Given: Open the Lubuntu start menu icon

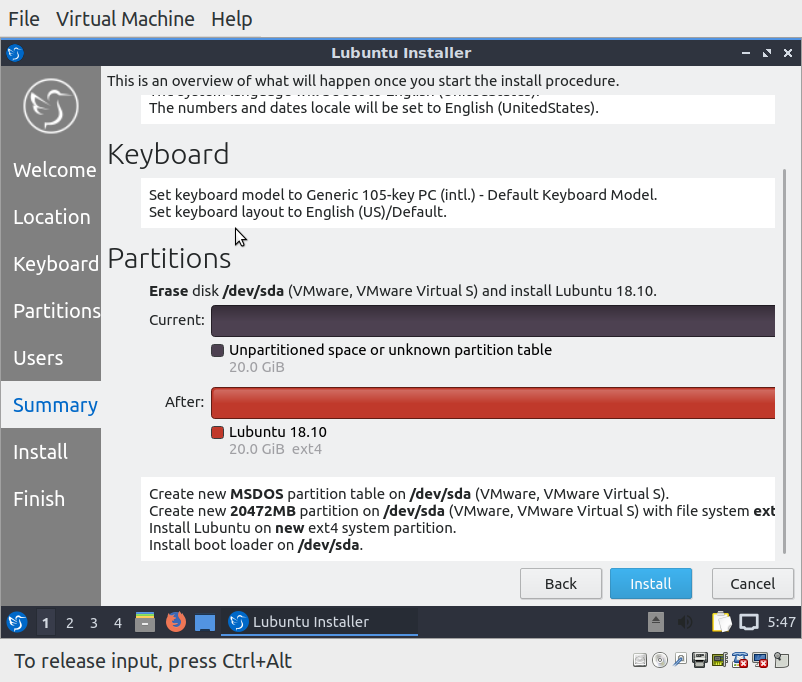Looking at the screenshot, I should 17,622.
